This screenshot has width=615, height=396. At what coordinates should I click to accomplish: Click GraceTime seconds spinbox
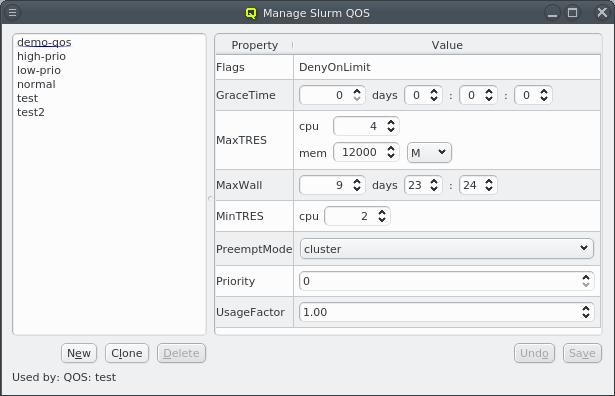(x=533, y=95)
